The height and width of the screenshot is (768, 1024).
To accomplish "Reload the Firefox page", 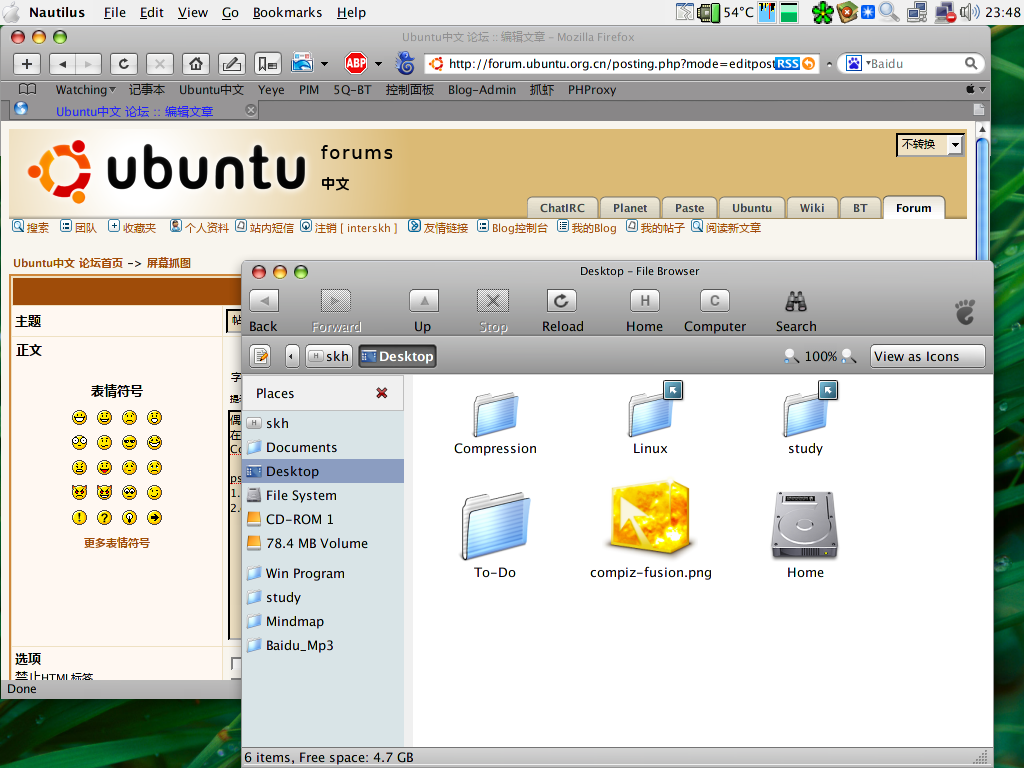I will pyautogui.click(x=123, y=64).
